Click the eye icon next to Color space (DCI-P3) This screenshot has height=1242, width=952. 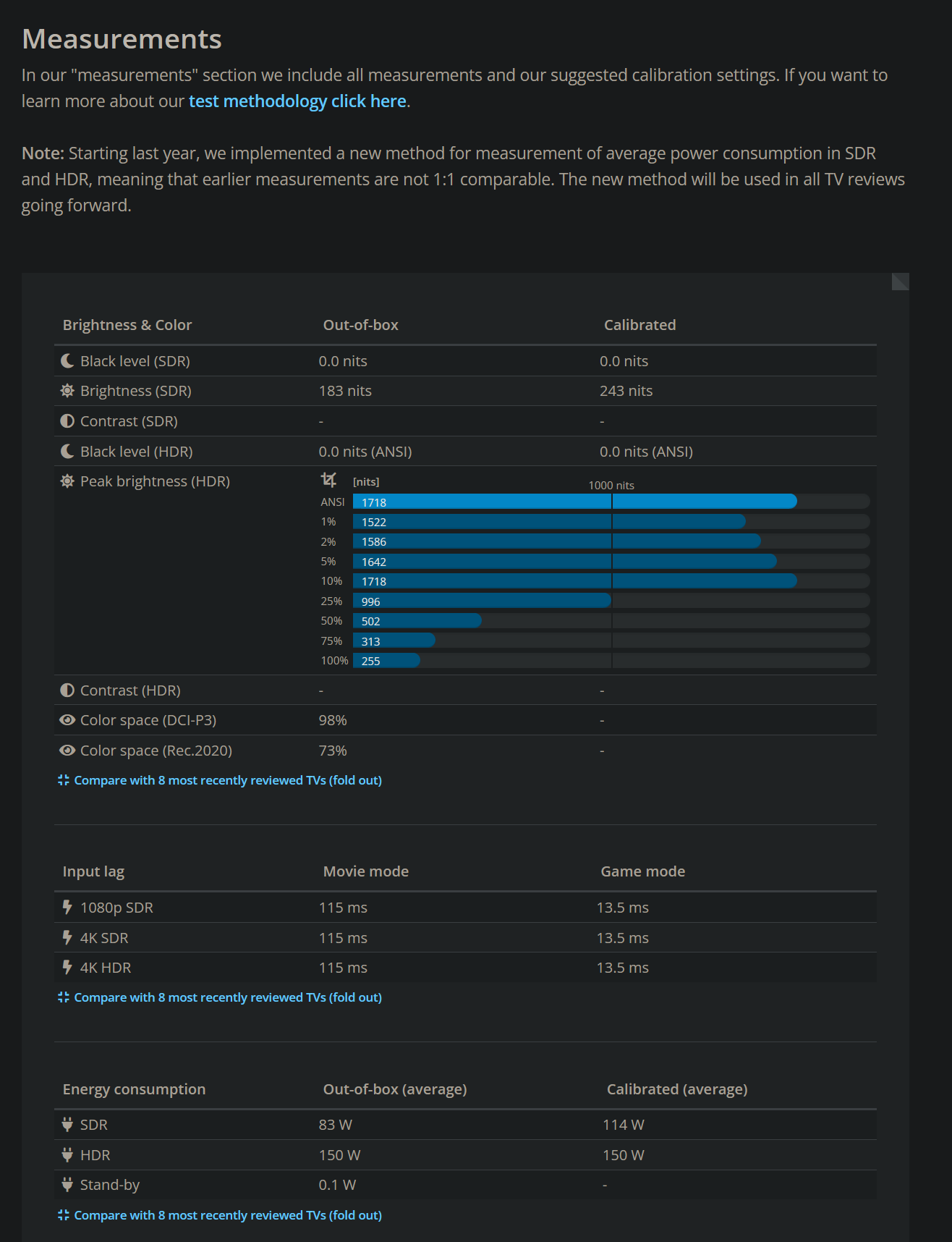click(x=67, y=720)
